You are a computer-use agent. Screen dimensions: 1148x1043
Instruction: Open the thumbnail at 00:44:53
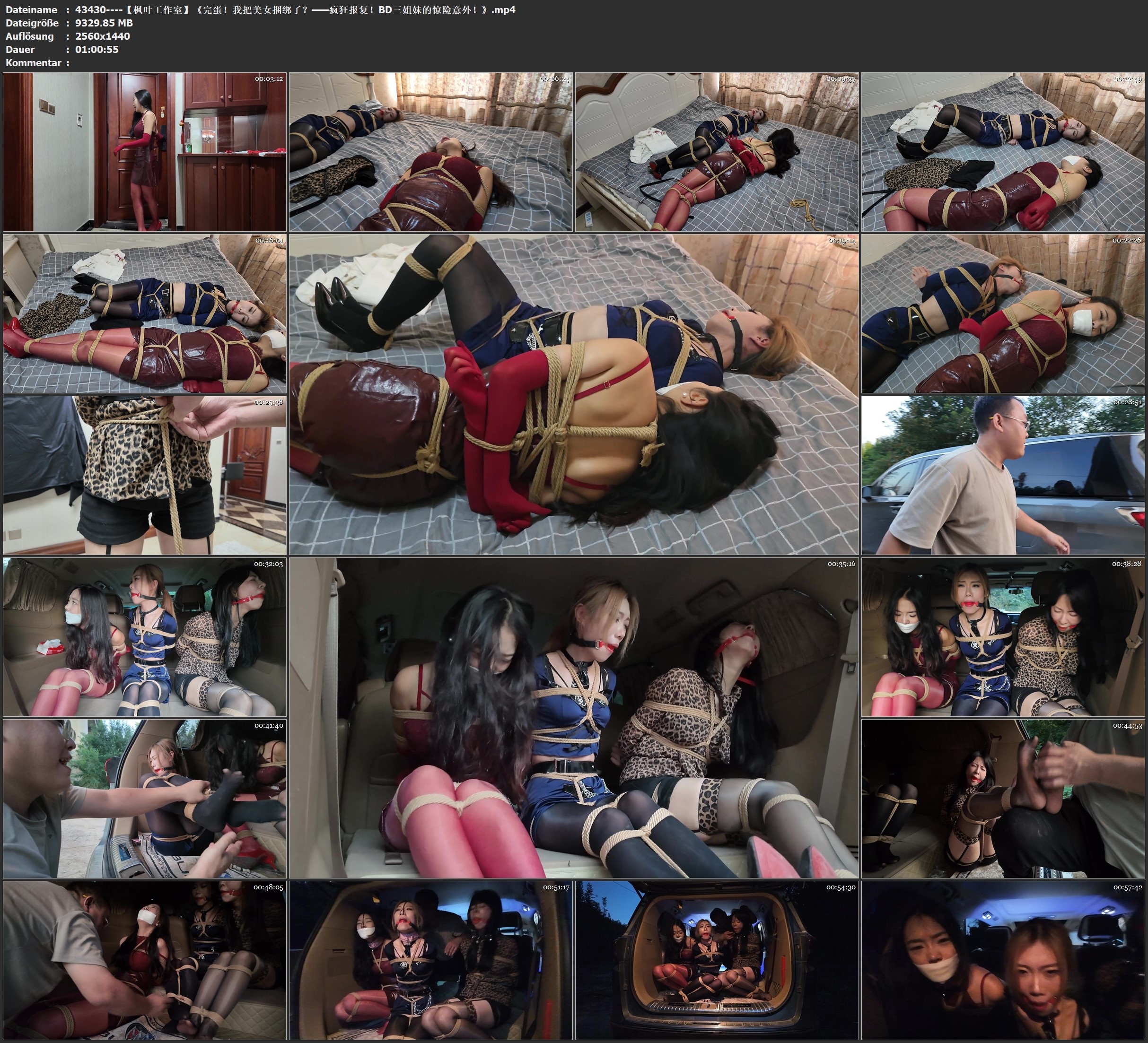[x=1003, y=799]
